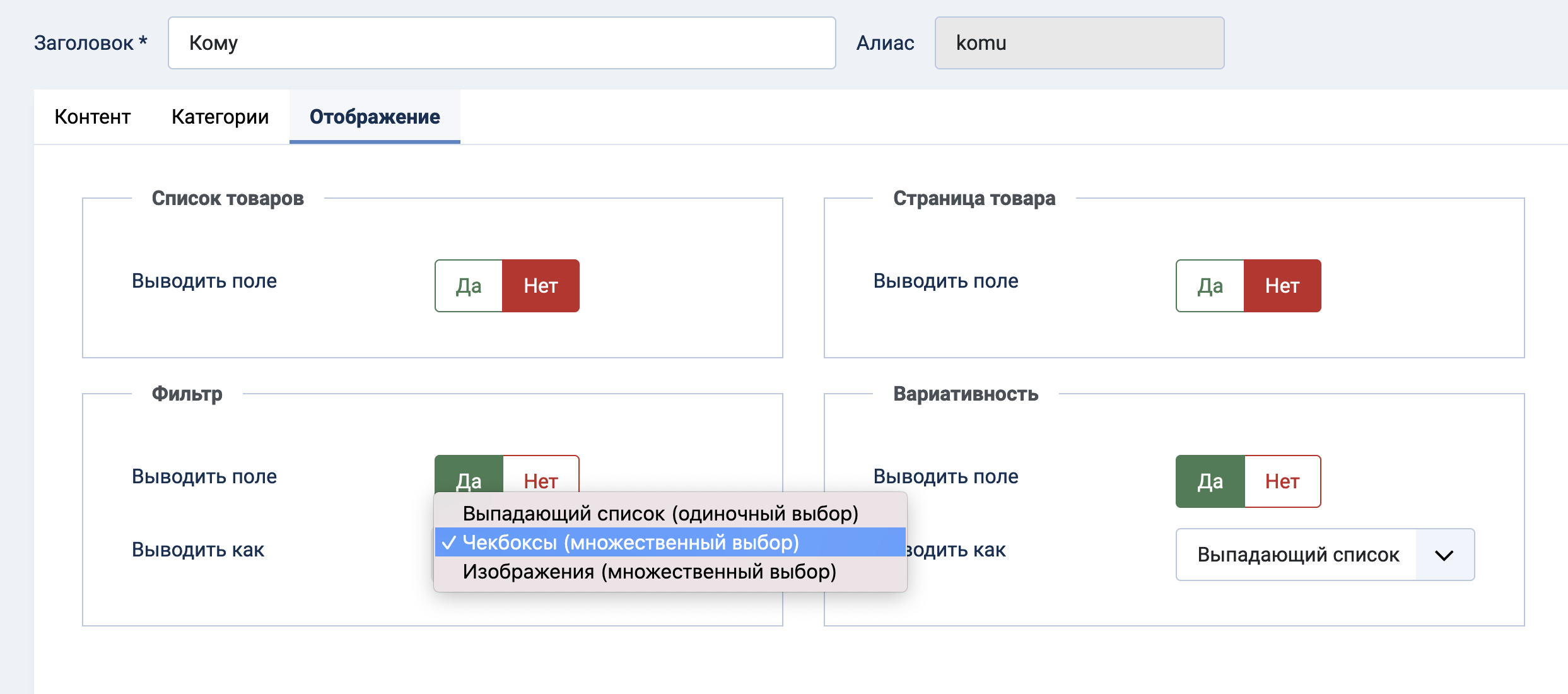
Task: Set Список товаров 'Выводить поле' to Да
Action: [x=469, y=286]
